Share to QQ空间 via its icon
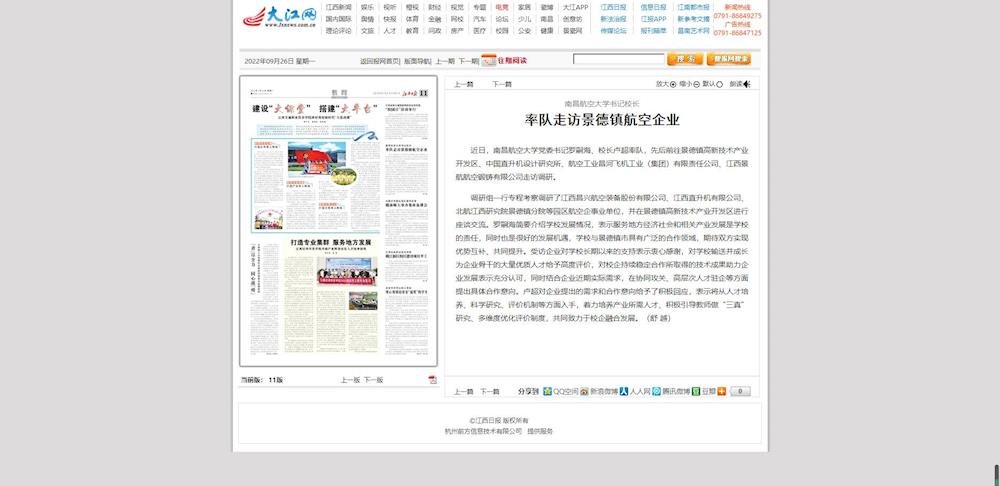Screen dimensions: 1000x486 point(547,391)
